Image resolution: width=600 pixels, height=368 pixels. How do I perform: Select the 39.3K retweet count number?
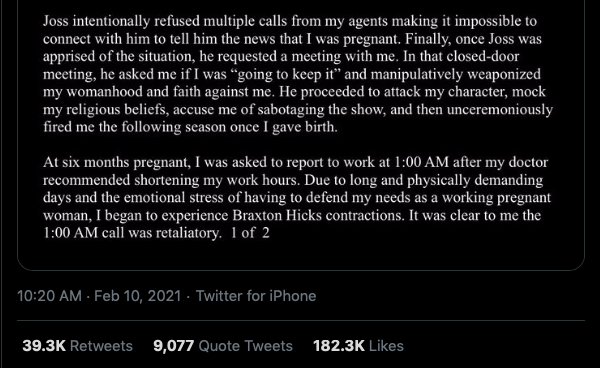pos(44,346)
